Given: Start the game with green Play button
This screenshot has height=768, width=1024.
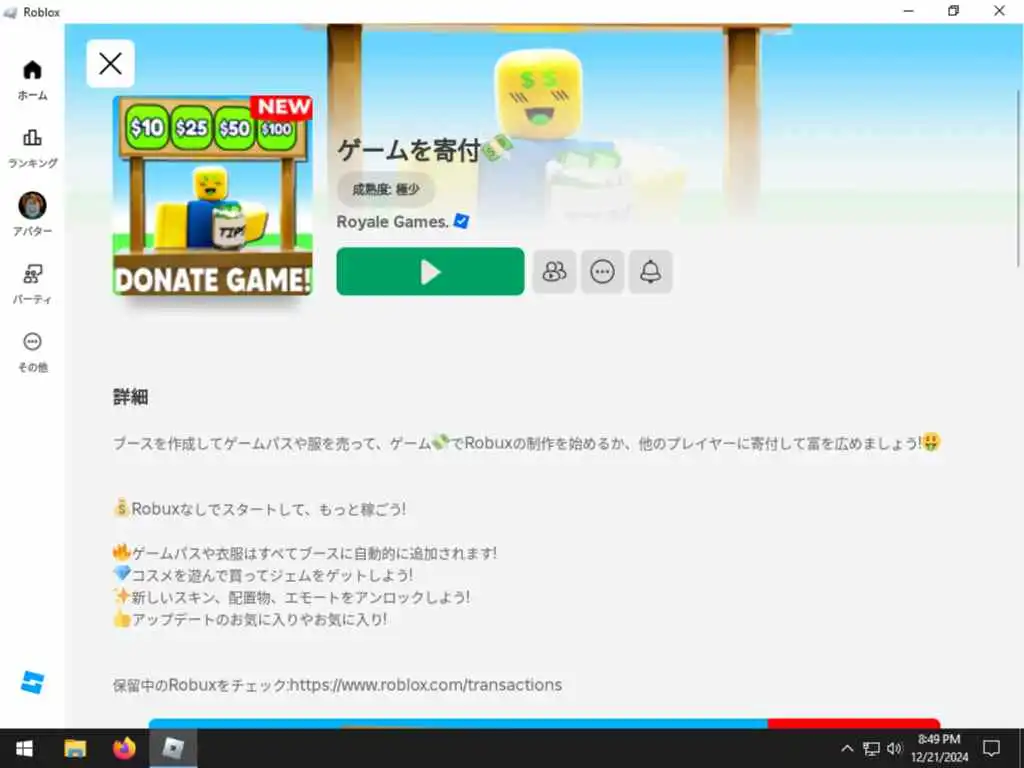Looking at the screenshot, I should point(430,272).
